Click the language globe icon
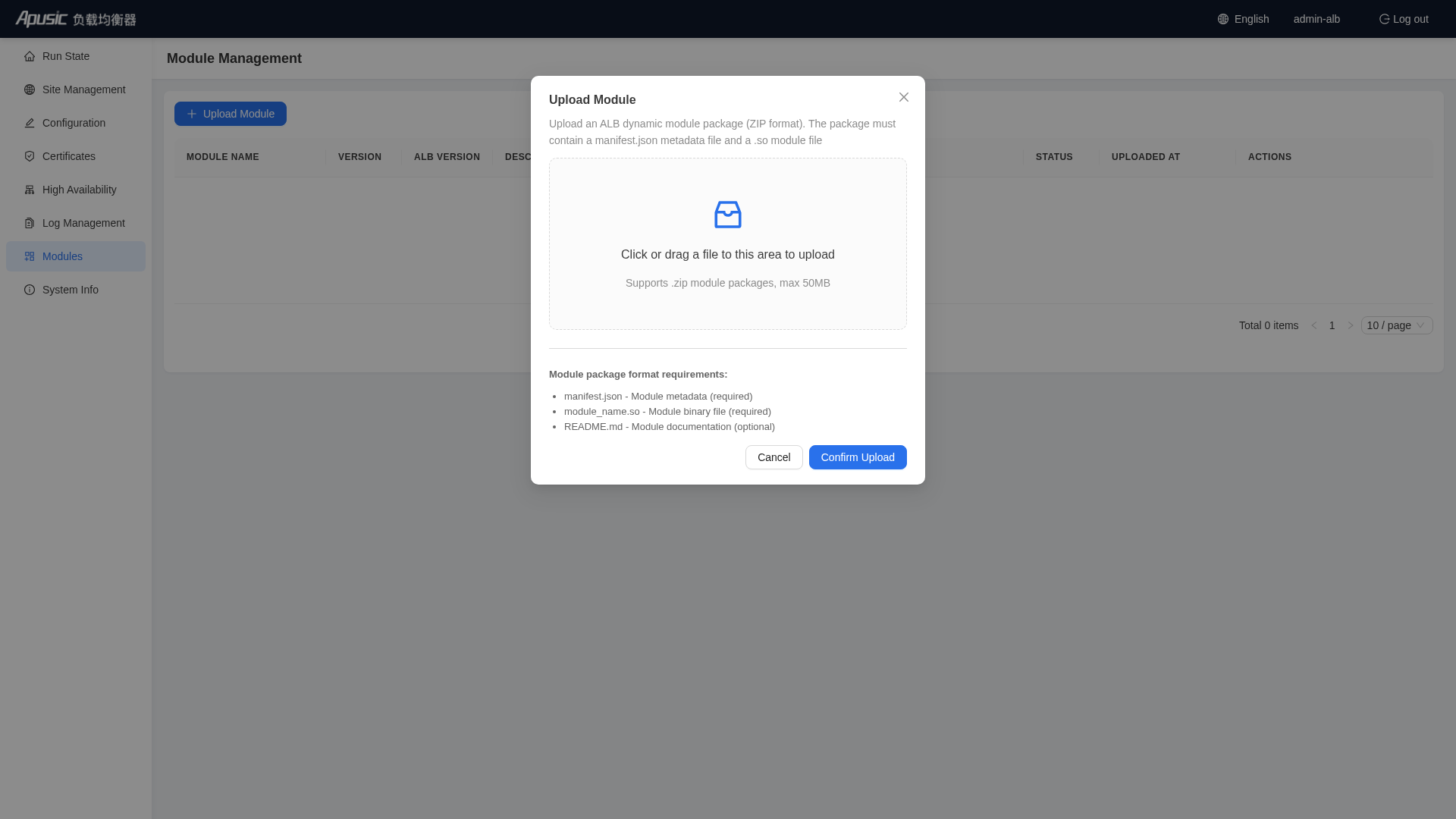This screenshot has height=819, width=1456. [x=1223, y=19]
